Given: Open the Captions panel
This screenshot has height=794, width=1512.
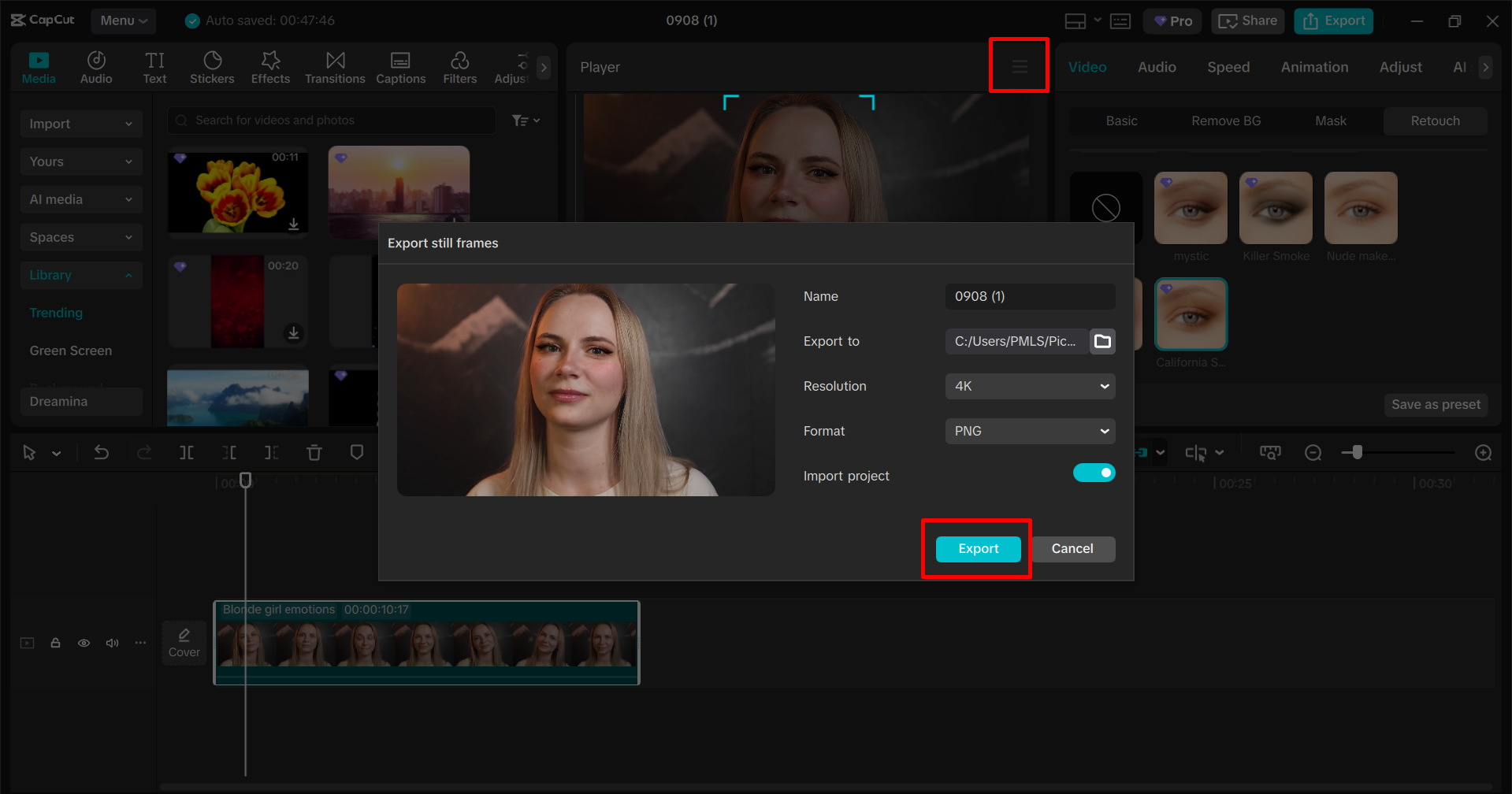Looking at the screenshot, I should click(x=400, y=66).
